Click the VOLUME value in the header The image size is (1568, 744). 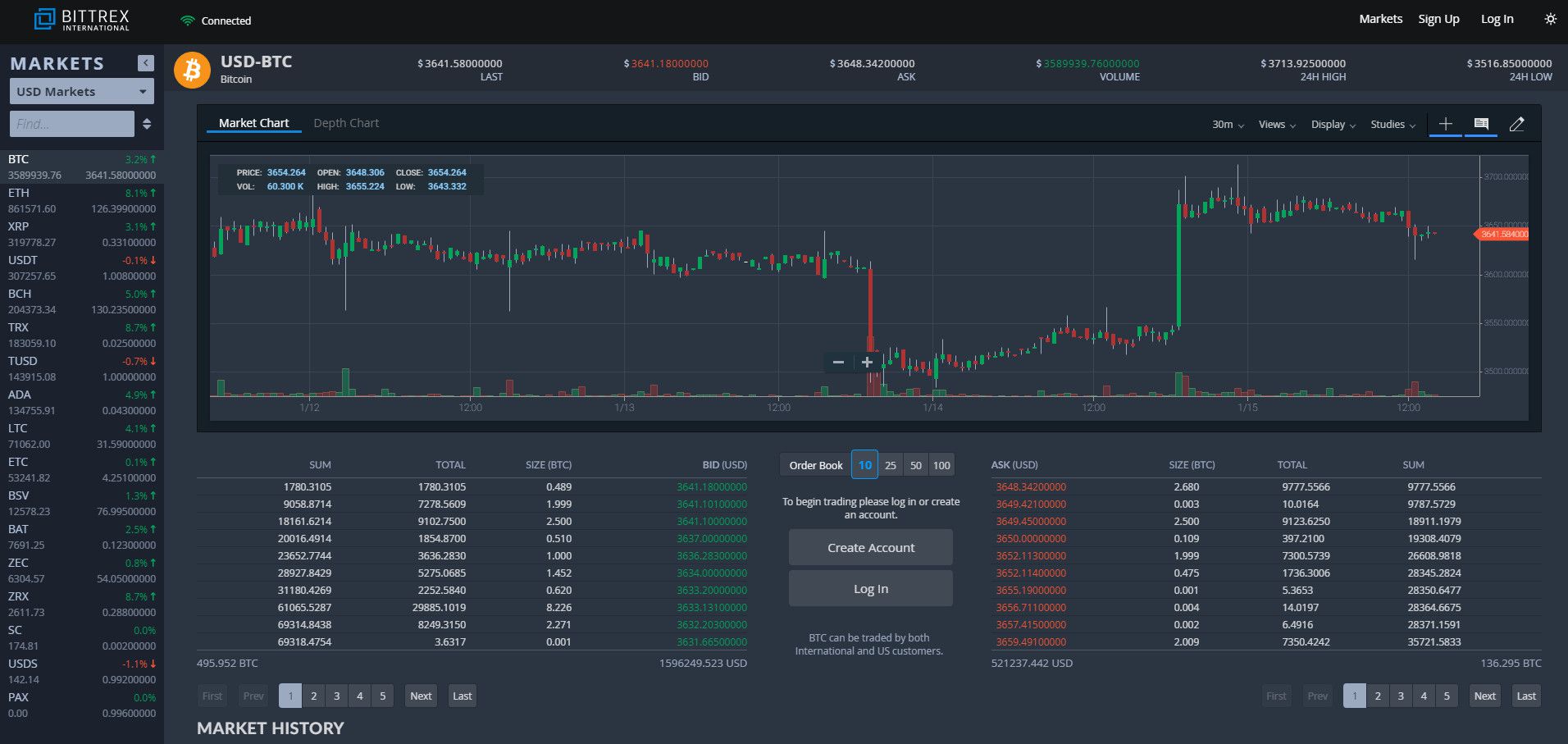(1087, 63)
